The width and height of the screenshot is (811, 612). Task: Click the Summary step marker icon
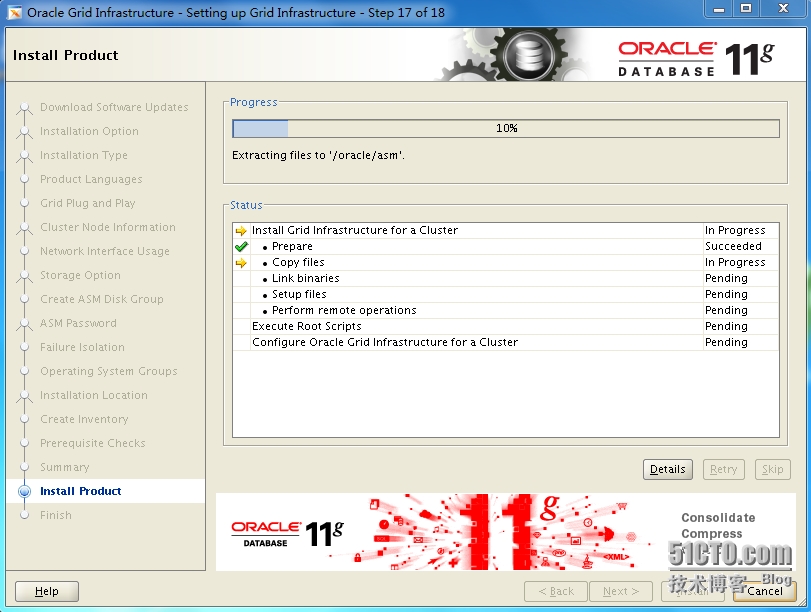point(24,467)
